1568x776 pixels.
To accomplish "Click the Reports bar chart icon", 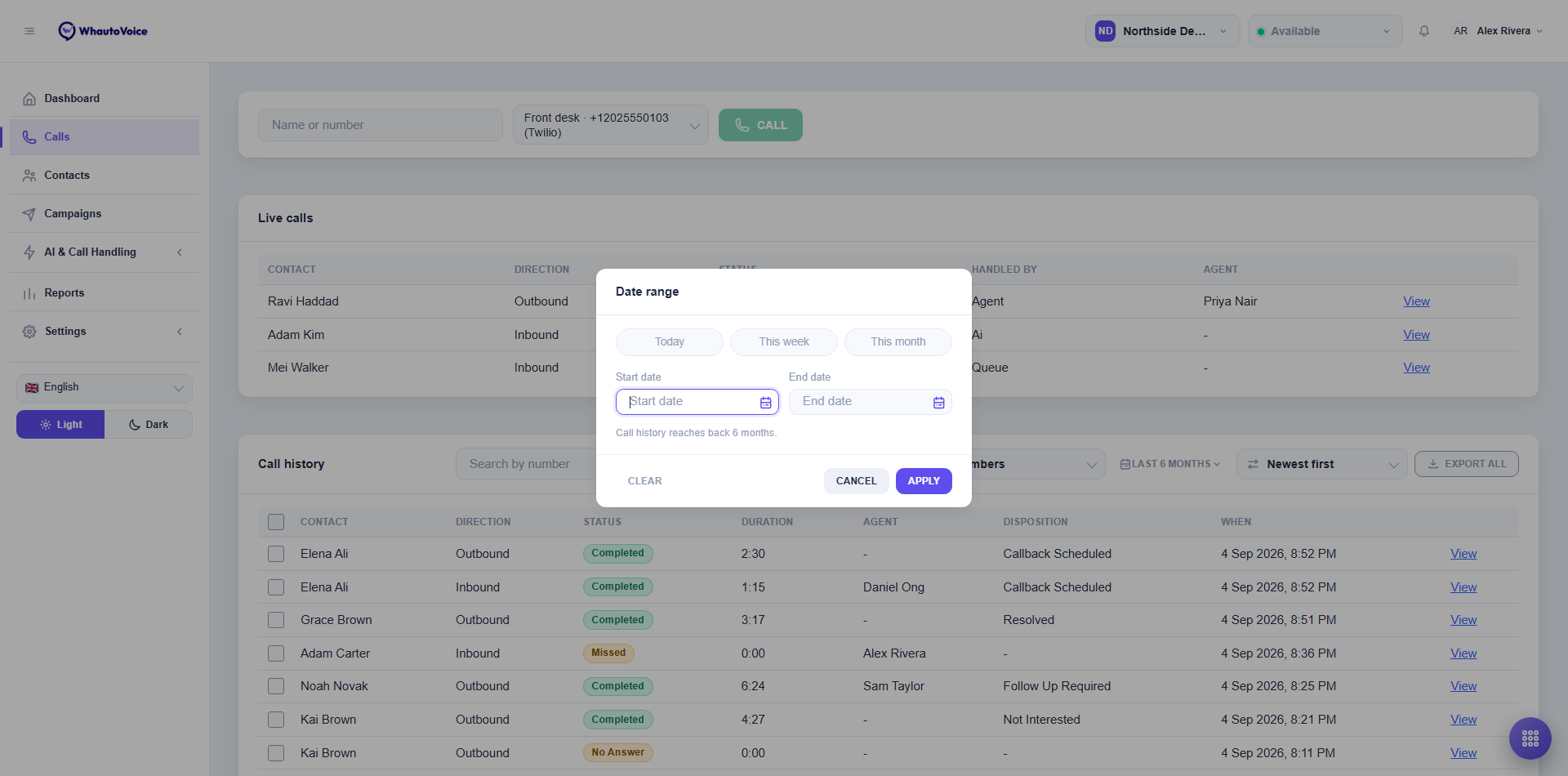I will coord(29,293).
